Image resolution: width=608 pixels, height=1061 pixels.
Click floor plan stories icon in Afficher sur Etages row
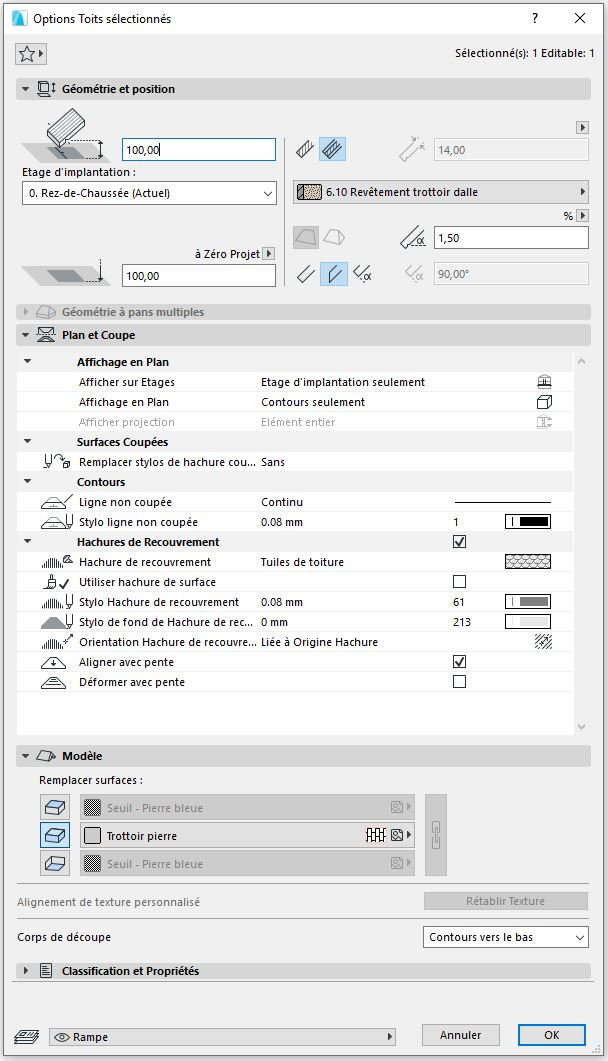[x=544, y=382]
